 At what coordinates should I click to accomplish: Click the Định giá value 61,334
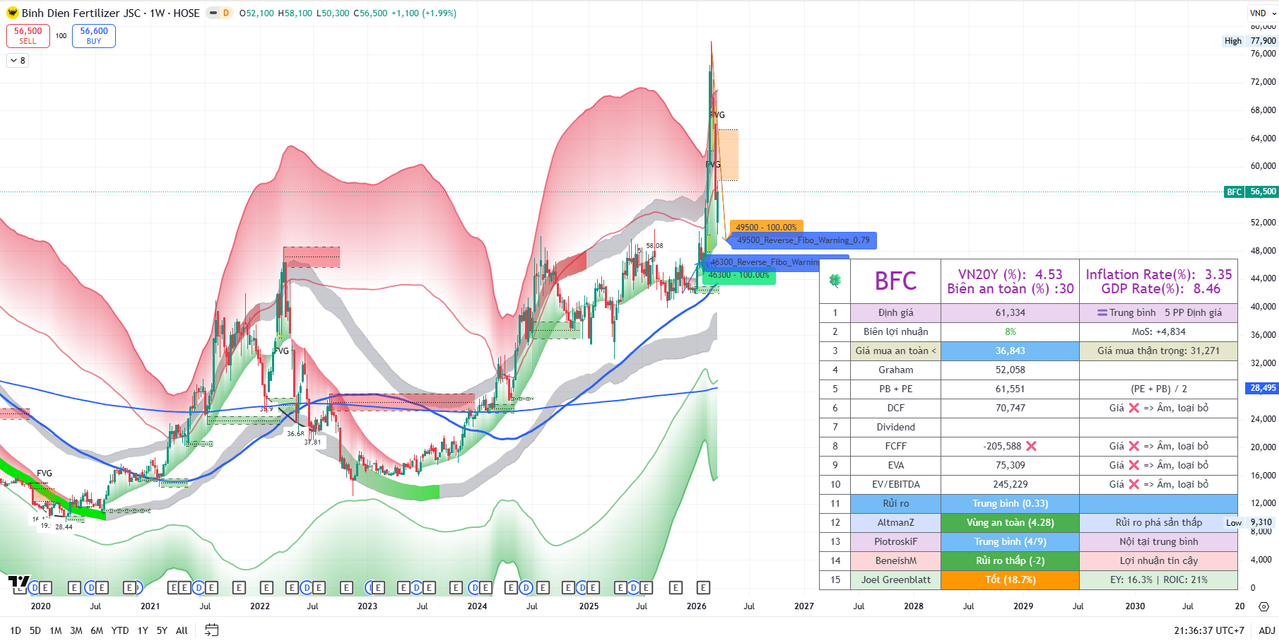tap(1010, 313)
